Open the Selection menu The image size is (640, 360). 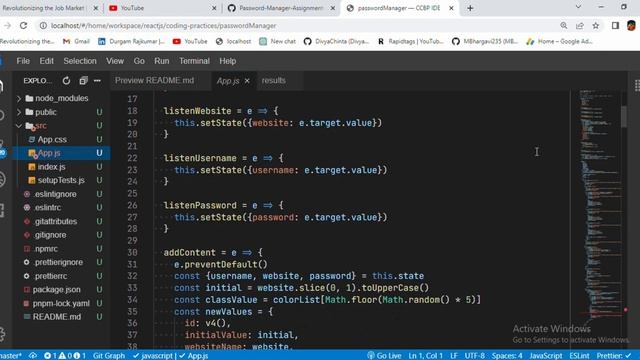point(80,61)
